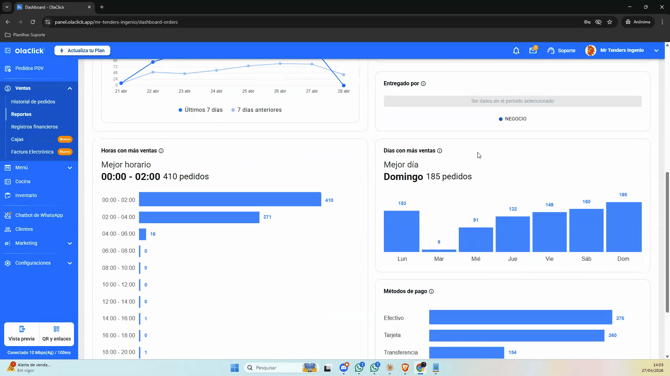
Task: Click the olaclick logo
Action: 29,50
